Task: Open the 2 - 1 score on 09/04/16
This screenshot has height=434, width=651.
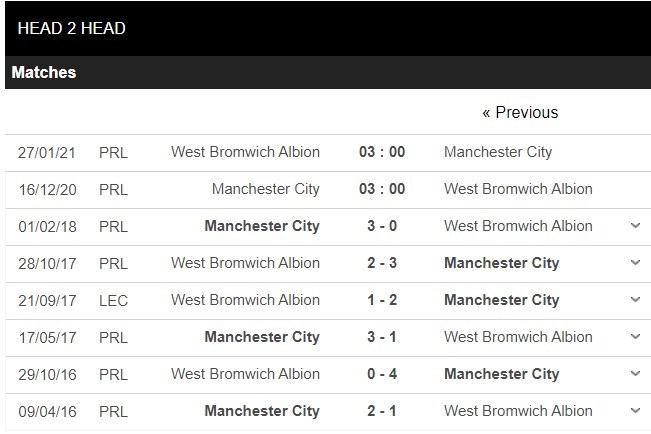Action: click(x=382, y=411)
